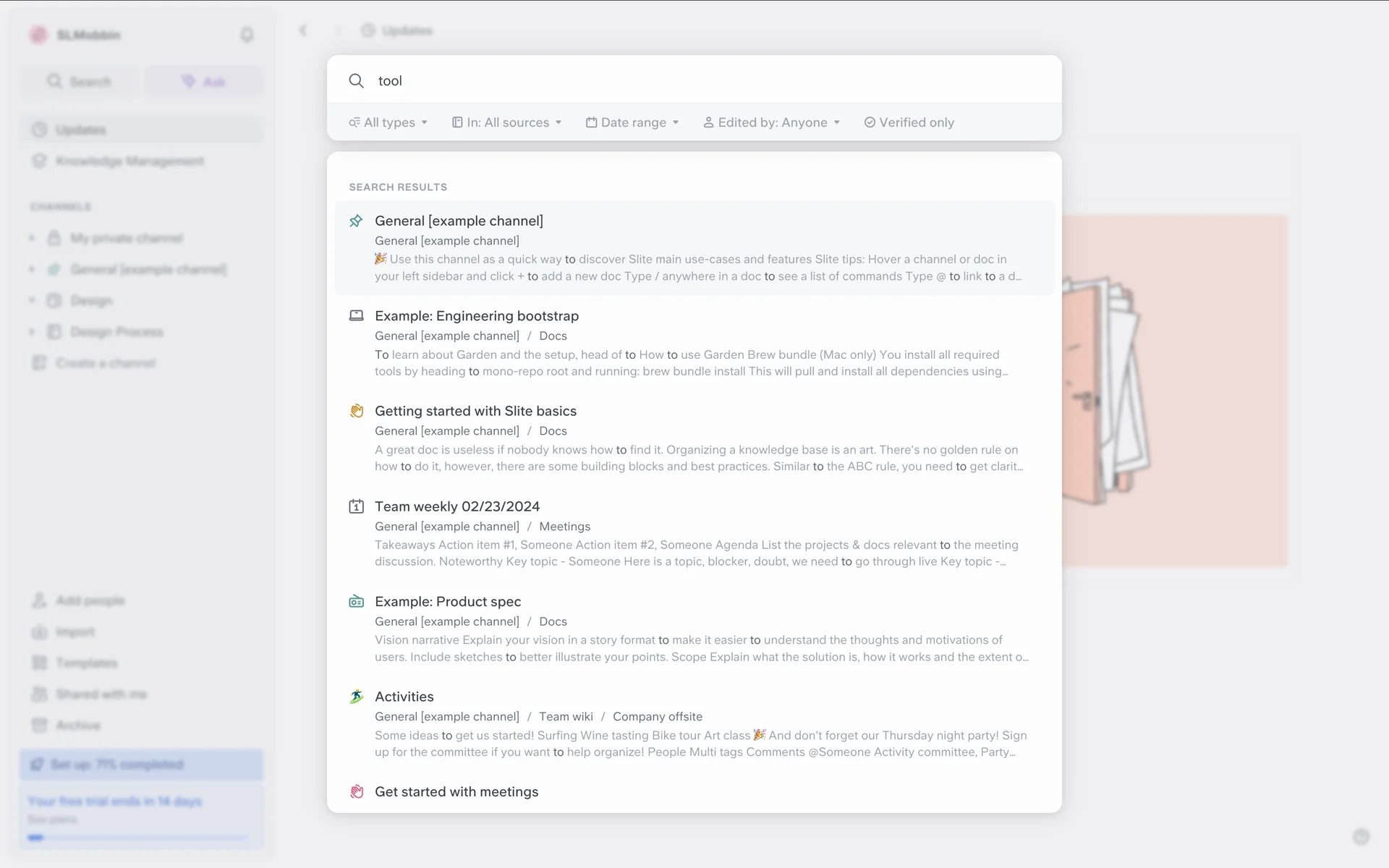Toggle the Verified only filter

[x=909, y=122]
